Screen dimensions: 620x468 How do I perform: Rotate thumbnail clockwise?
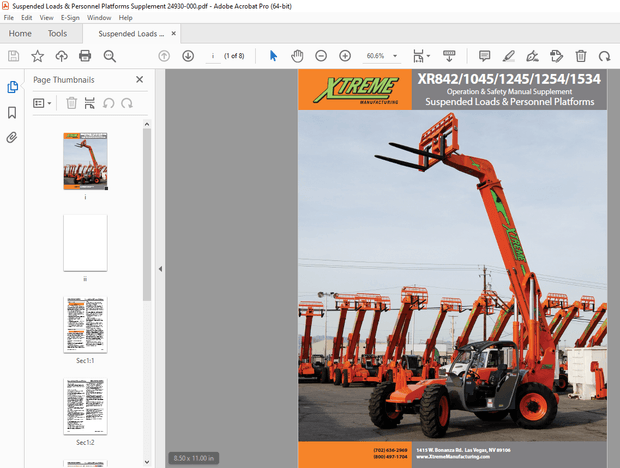click(127, 103)
